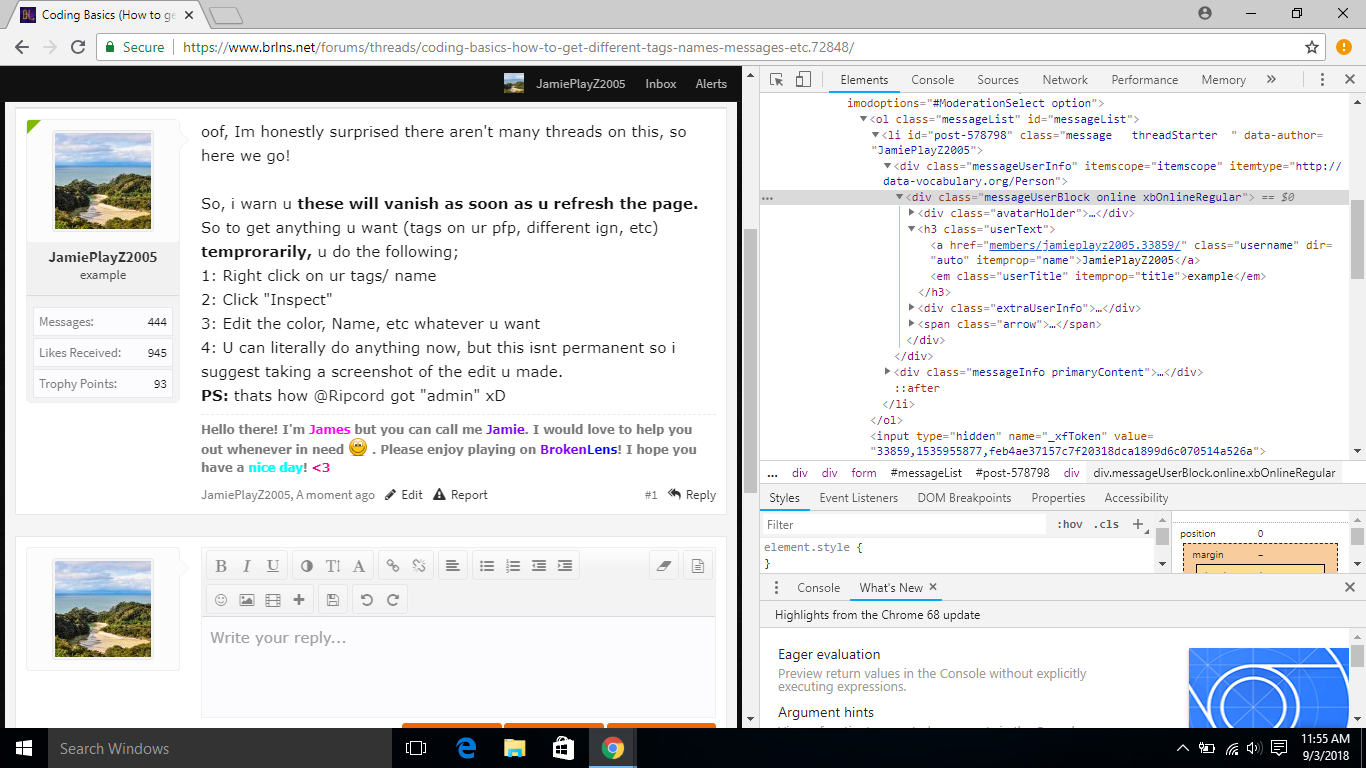Open the font size tool in editor

click(x=333, y=566)
